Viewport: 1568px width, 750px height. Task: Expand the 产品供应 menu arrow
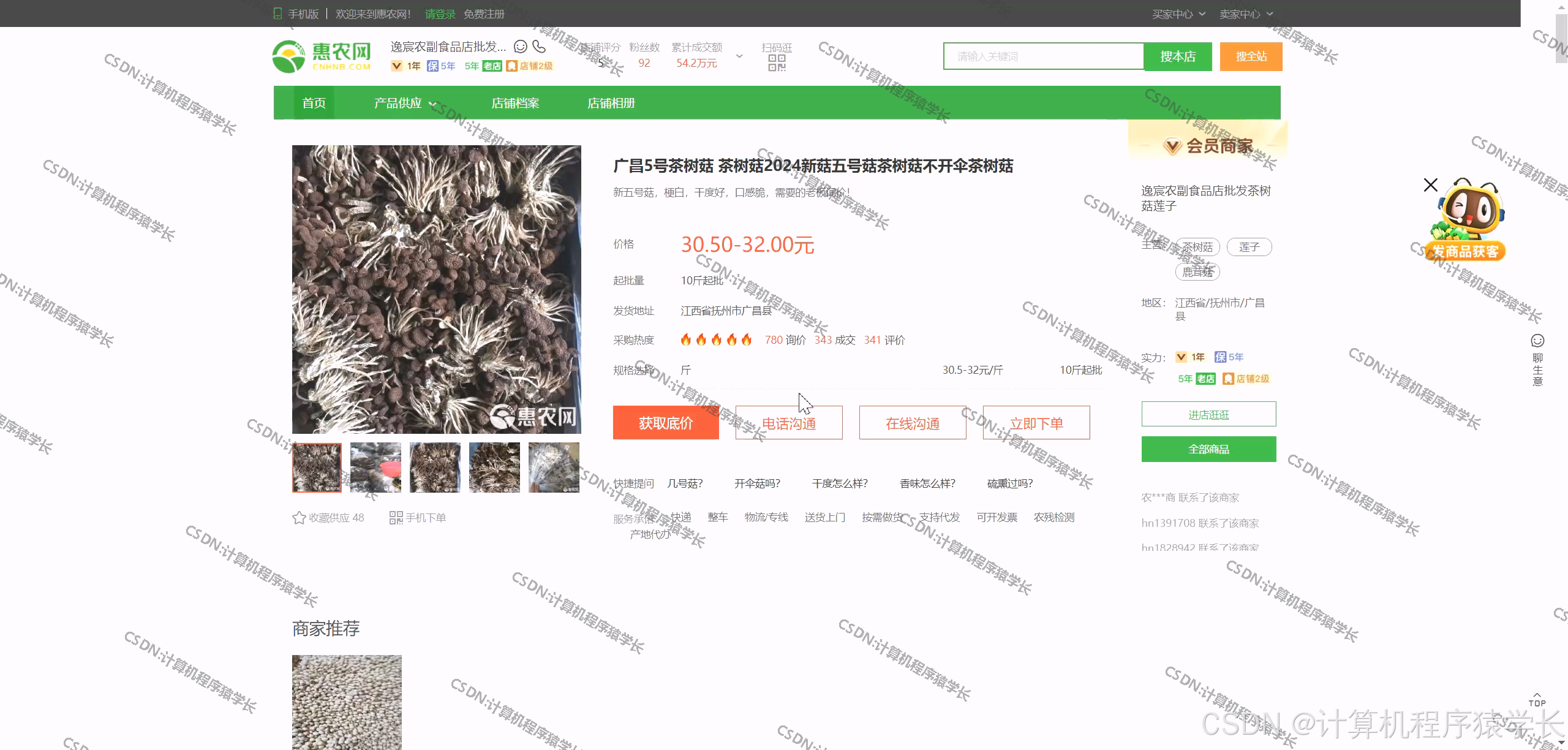(432, 104)
